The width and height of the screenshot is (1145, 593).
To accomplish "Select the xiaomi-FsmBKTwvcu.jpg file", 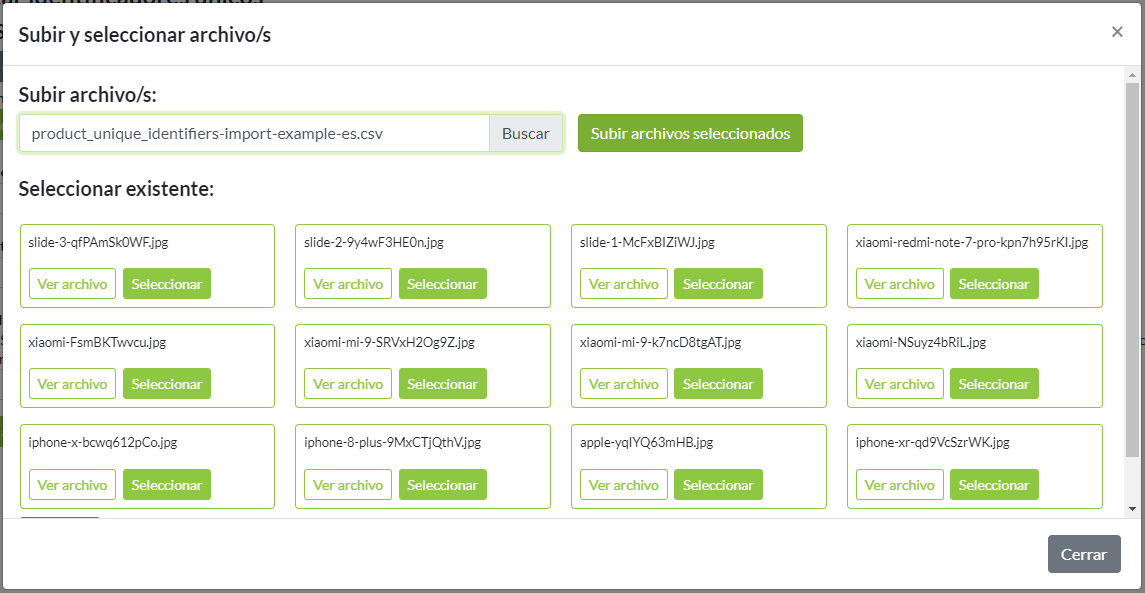I will (x=166, y=384).
